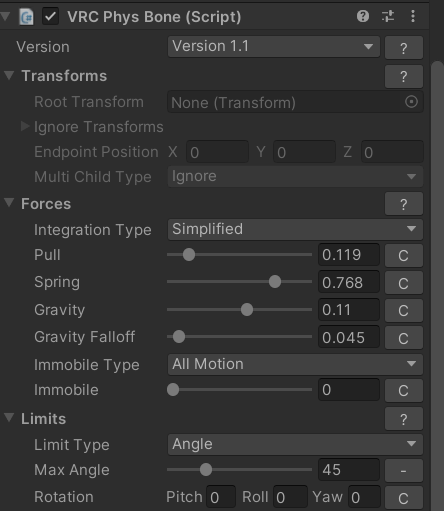Open the Integration Type dropdown
Image resolution: width=444 pixels, height=511 pixels.
[x=295, y=229]
